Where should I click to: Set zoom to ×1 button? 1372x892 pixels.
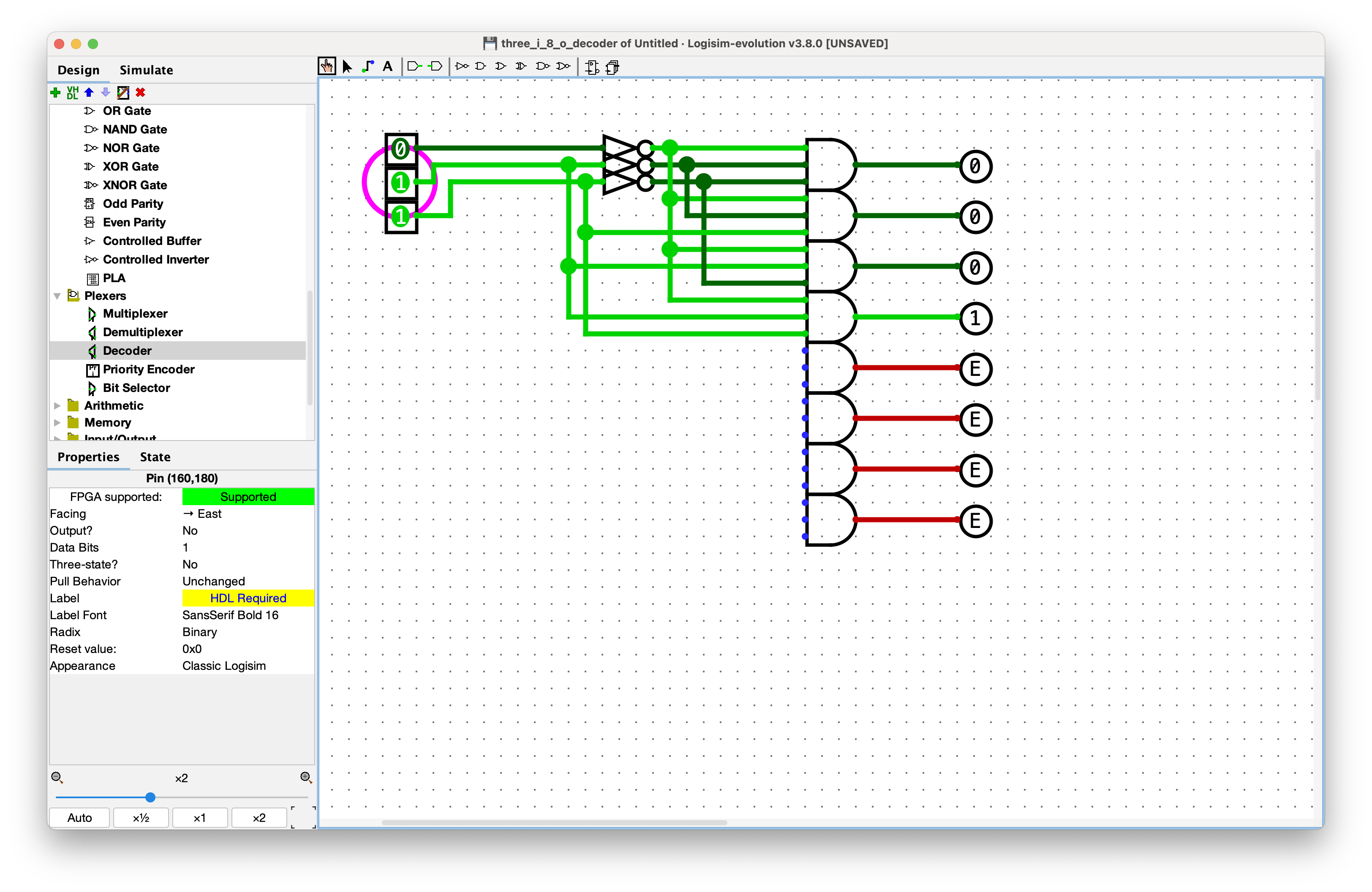click(x=199, y=818)
